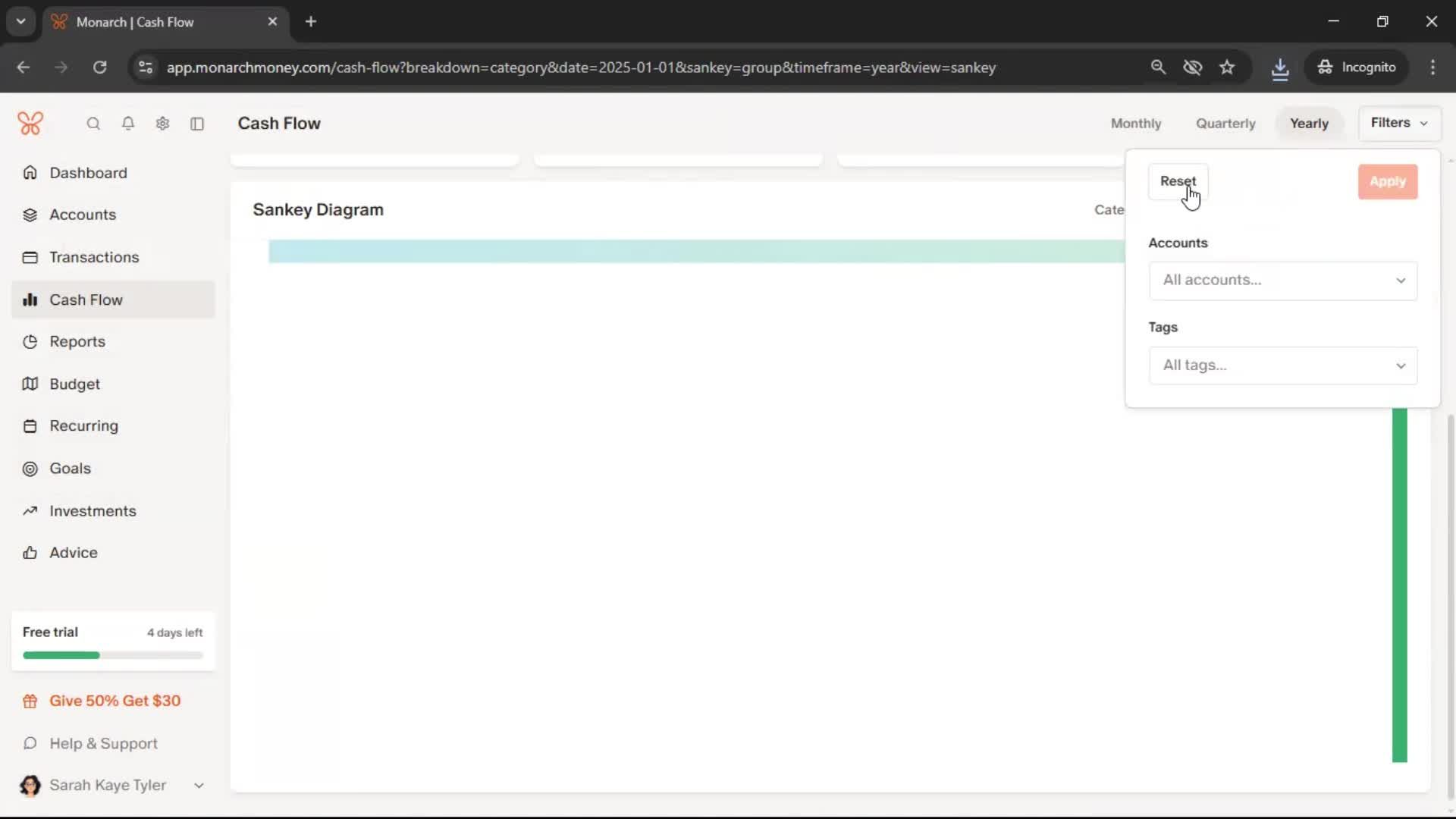Image resolution: width=1456 pixels, height=819 pixels.
Task: Open the settings gear icon
Action: tap(162, 124)
